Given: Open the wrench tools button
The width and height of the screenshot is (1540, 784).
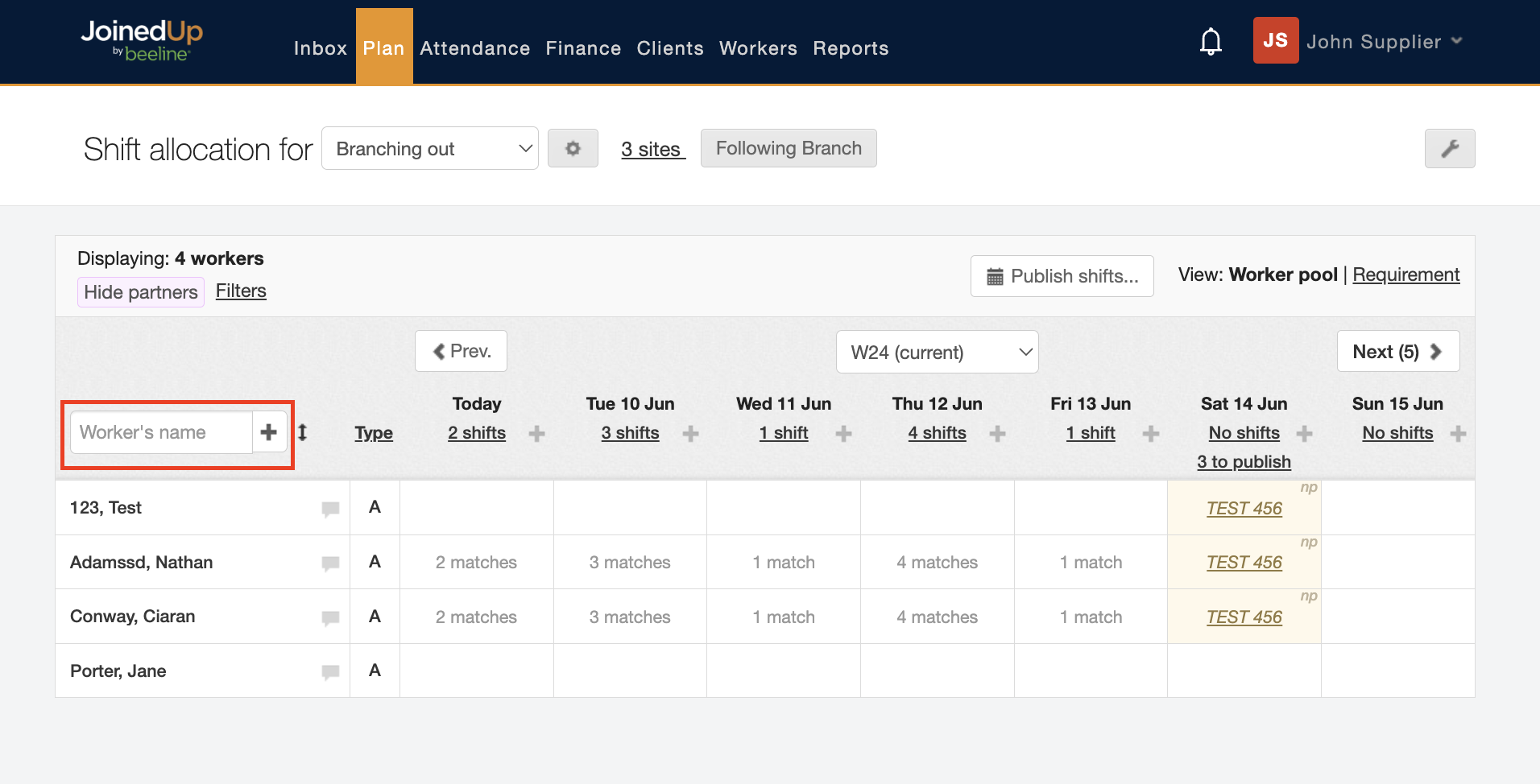Looking at the screenshot, I should click(1449, 148).
